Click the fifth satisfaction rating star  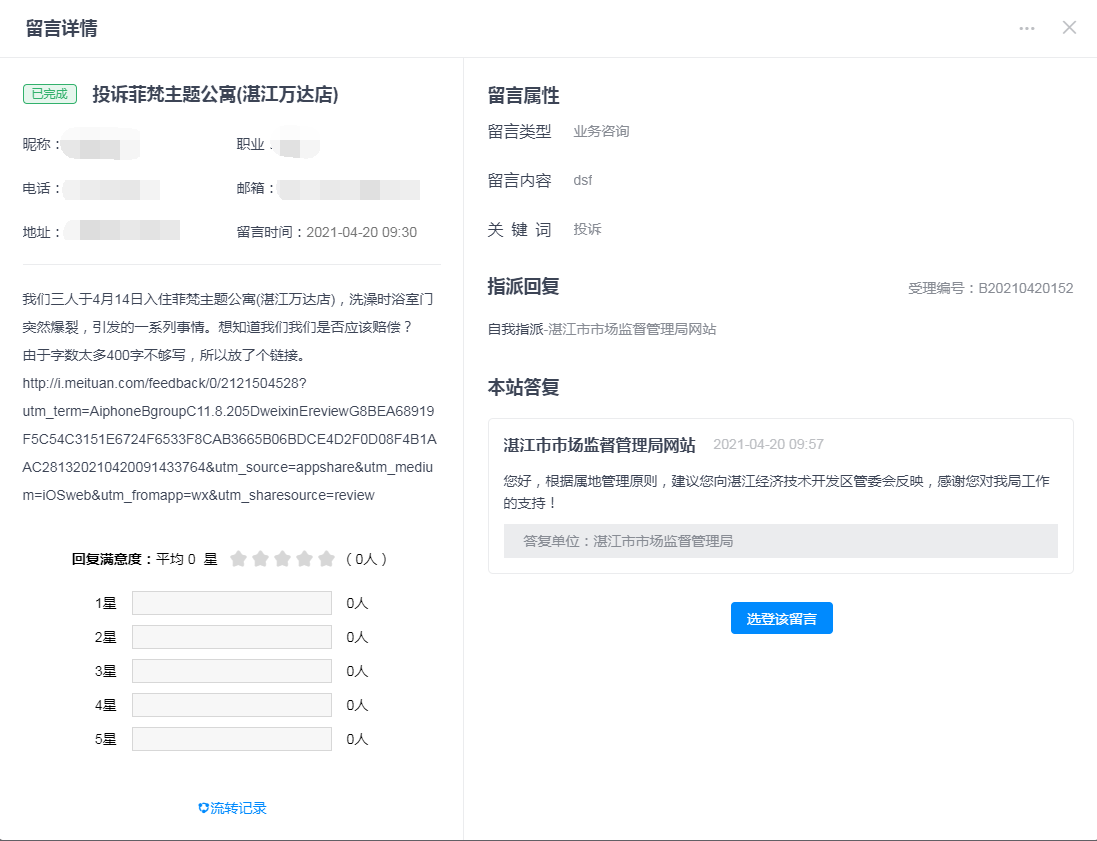pyautogui.click(x=326, y=559)
